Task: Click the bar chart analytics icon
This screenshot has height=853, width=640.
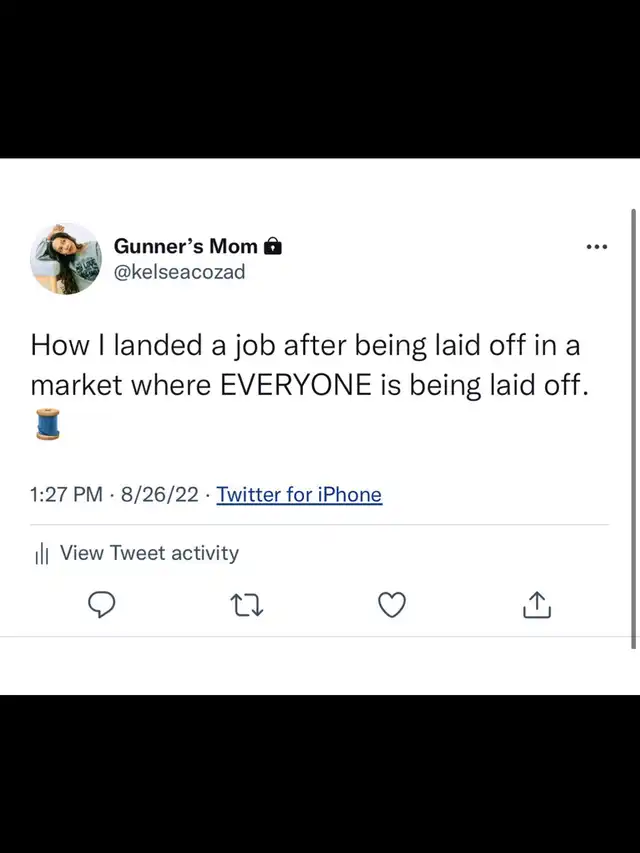Action: 42,554
